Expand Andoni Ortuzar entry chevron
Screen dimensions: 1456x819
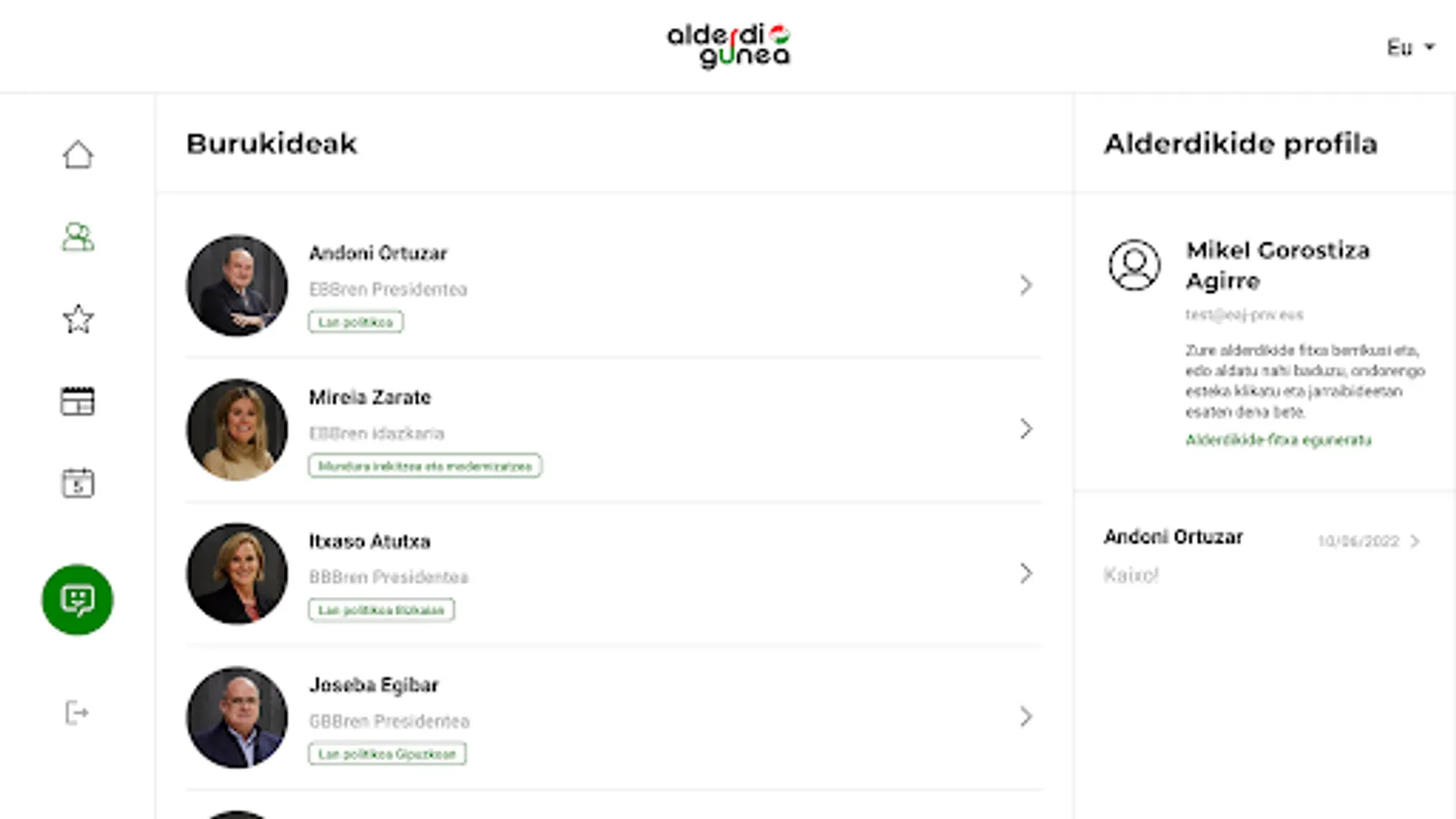pos(1026,286)
